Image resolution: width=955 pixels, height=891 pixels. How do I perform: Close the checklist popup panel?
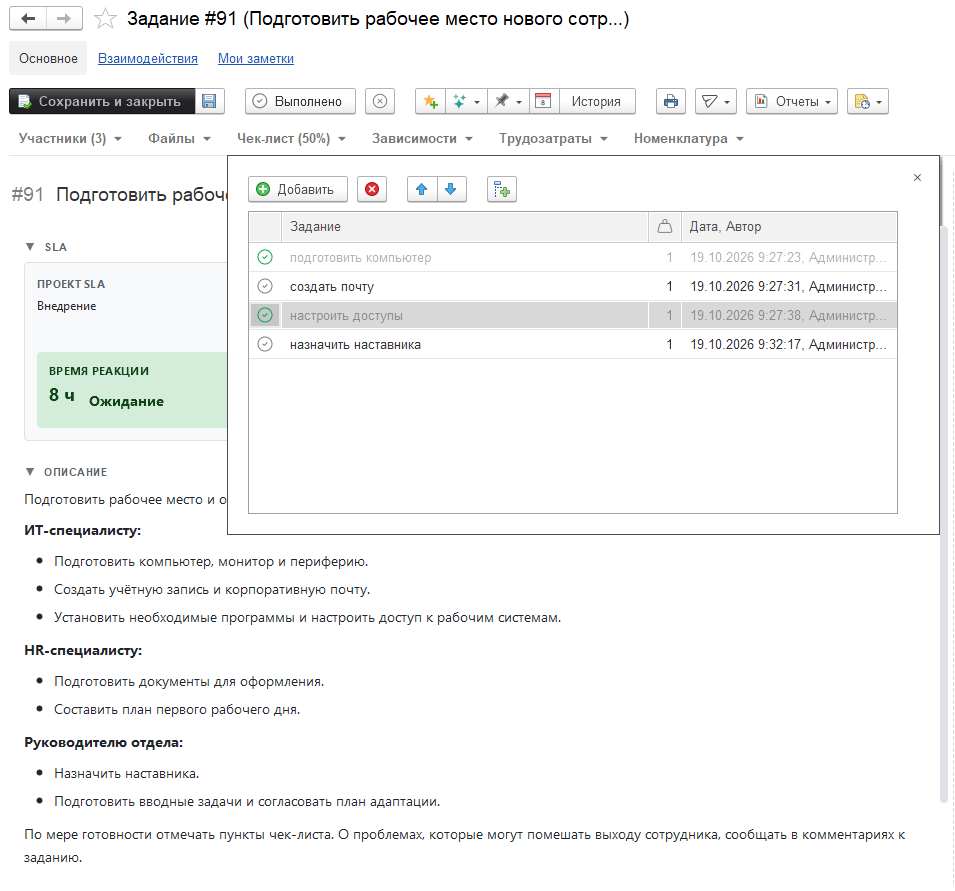pyautogui.click(x=917, y=177)
